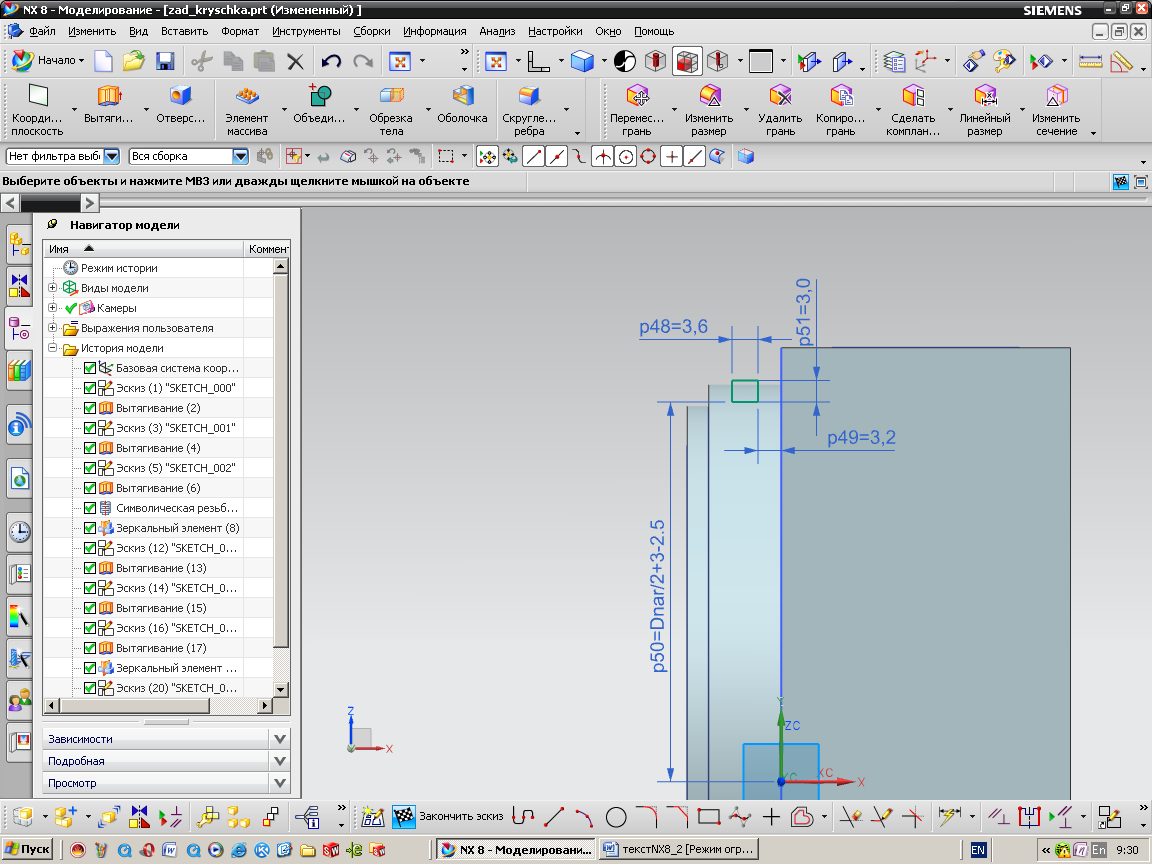Select the Скругление ребра edge blend tool

[529, 110]
